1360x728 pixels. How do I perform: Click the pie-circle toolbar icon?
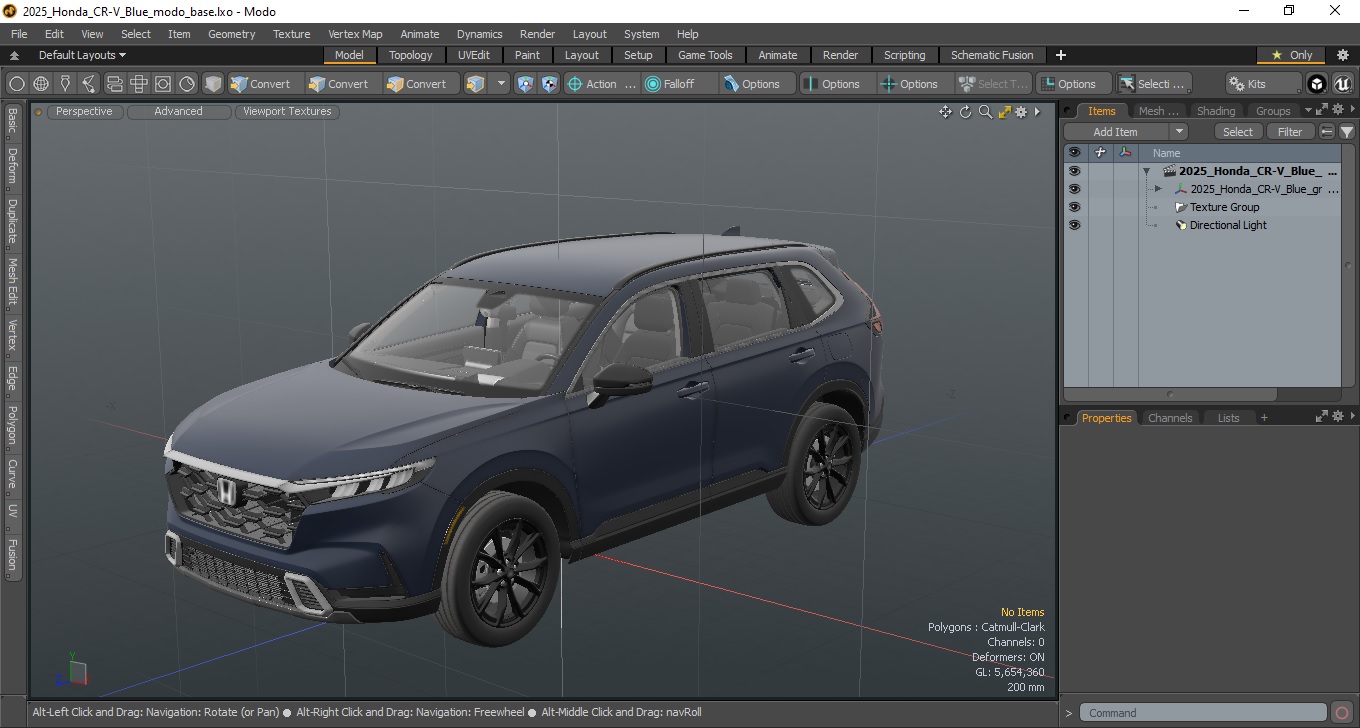[187, 84]
